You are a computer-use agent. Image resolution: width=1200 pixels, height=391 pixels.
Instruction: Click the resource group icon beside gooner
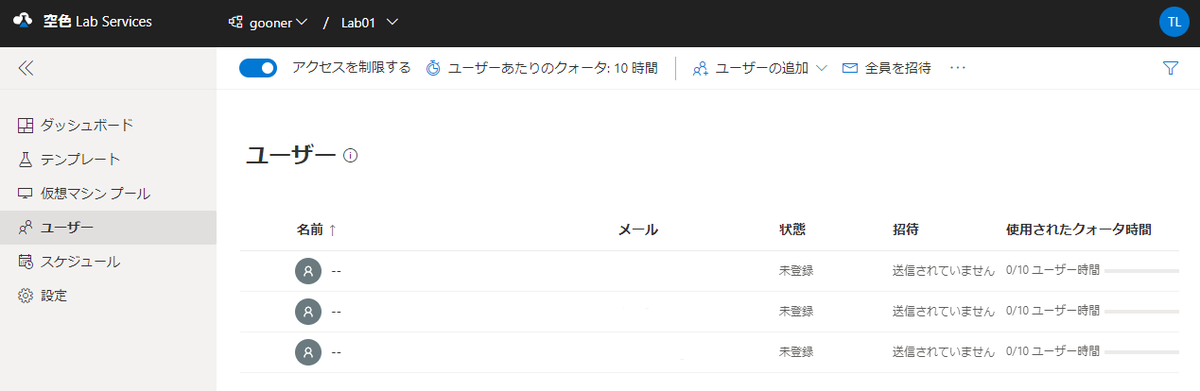click(237, 22)
